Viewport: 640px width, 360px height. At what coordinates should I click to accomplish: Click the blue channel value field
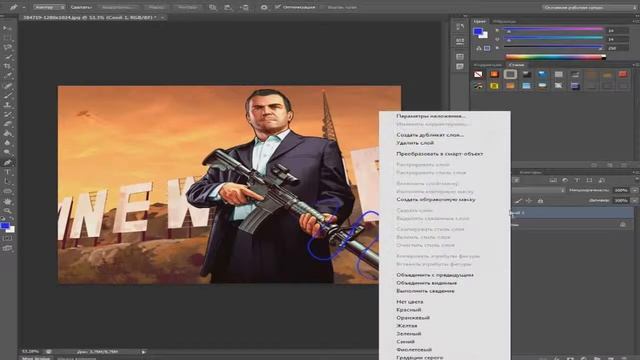pos(618,48)
